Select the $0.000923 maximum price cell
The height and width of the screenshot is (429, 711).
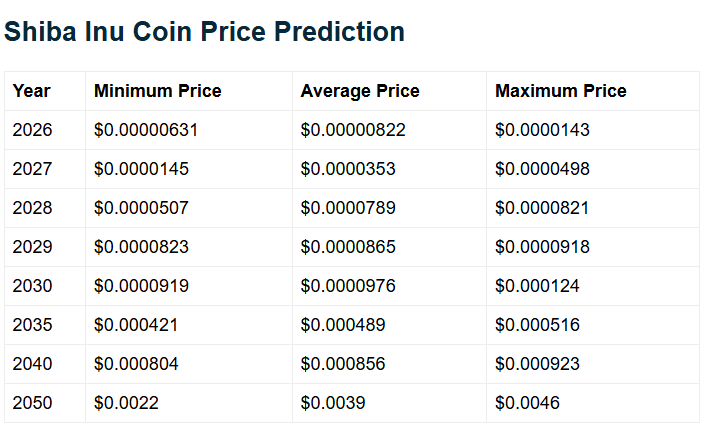click(537, 364)
